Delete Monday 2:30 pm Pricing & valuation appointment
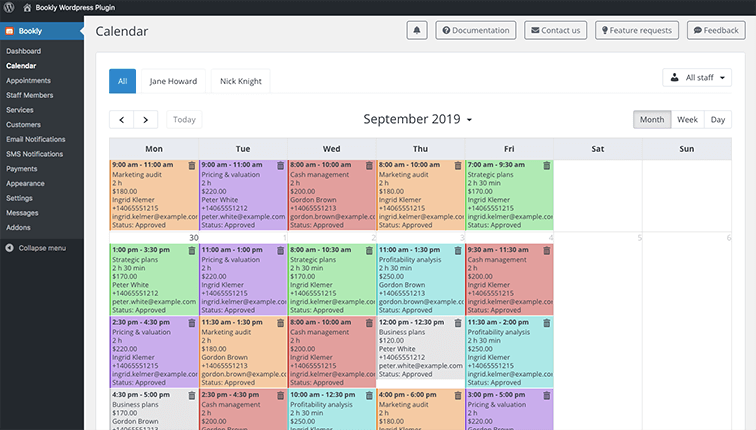Image resolution: width=756 pixels, height=430 pixels. coord(191,323)
